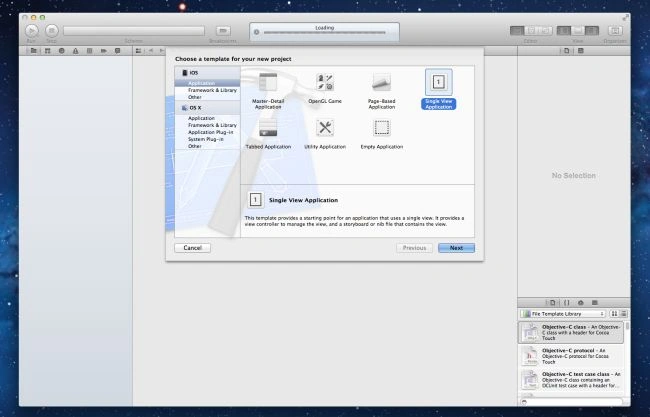Show the Quick Help inspector
Screen dimensions: 650x417
tap(581, 51)
